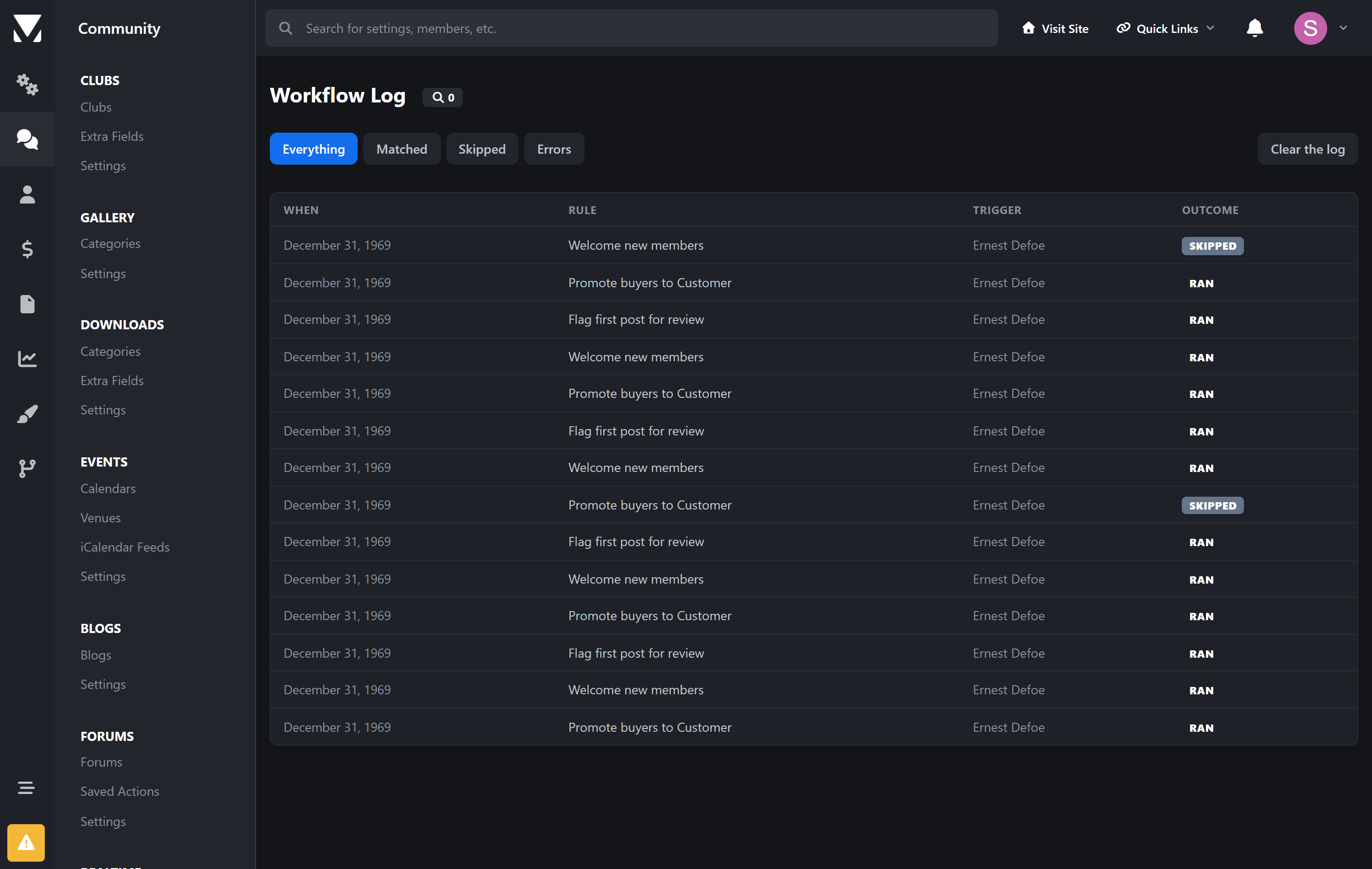The height and width of the screenshot is (869, 1372).
Task: Open the Quick Links dropdown
Action: tap(1165, 28)
